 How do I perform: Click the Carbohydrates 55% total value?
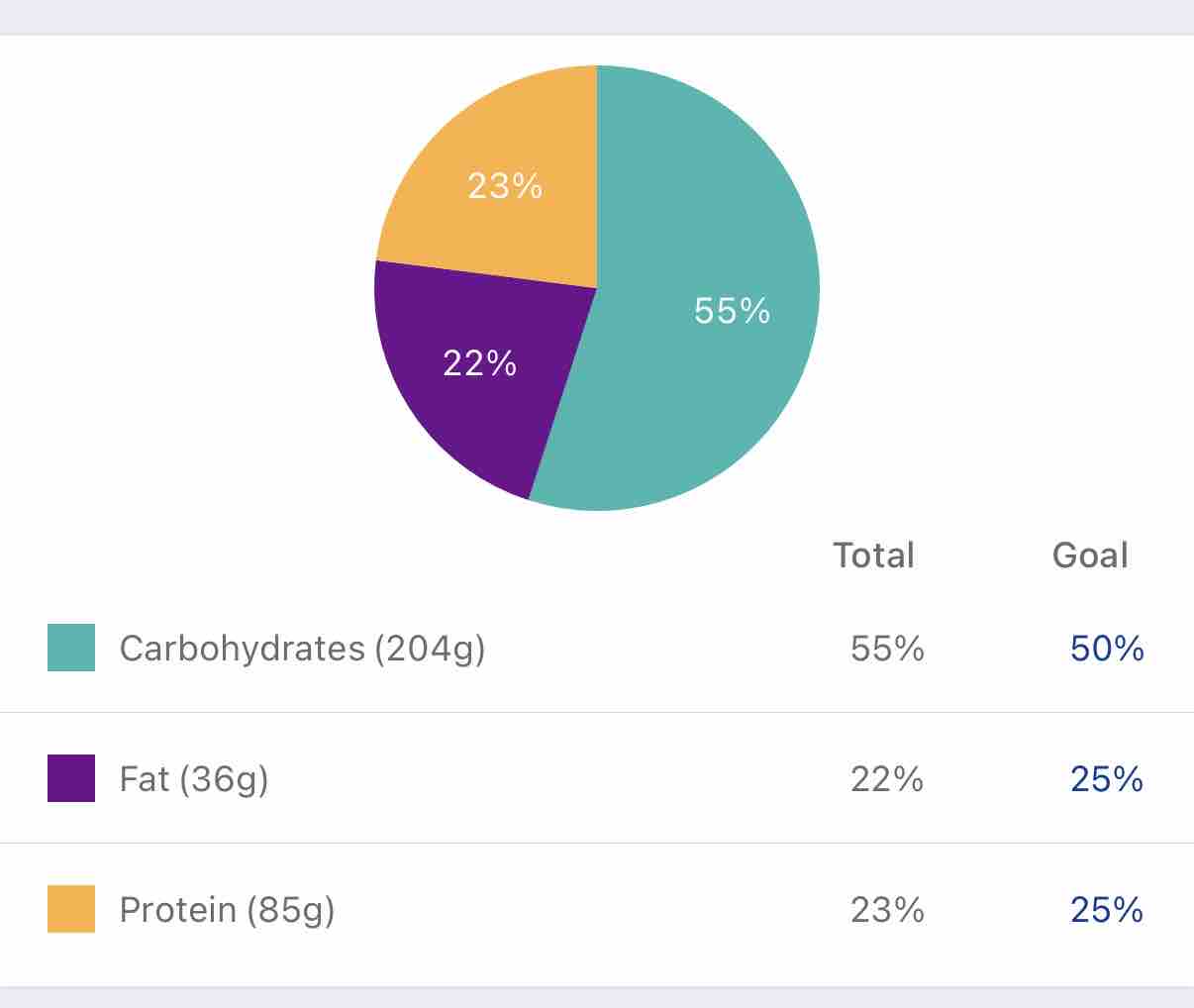point(887,649)
